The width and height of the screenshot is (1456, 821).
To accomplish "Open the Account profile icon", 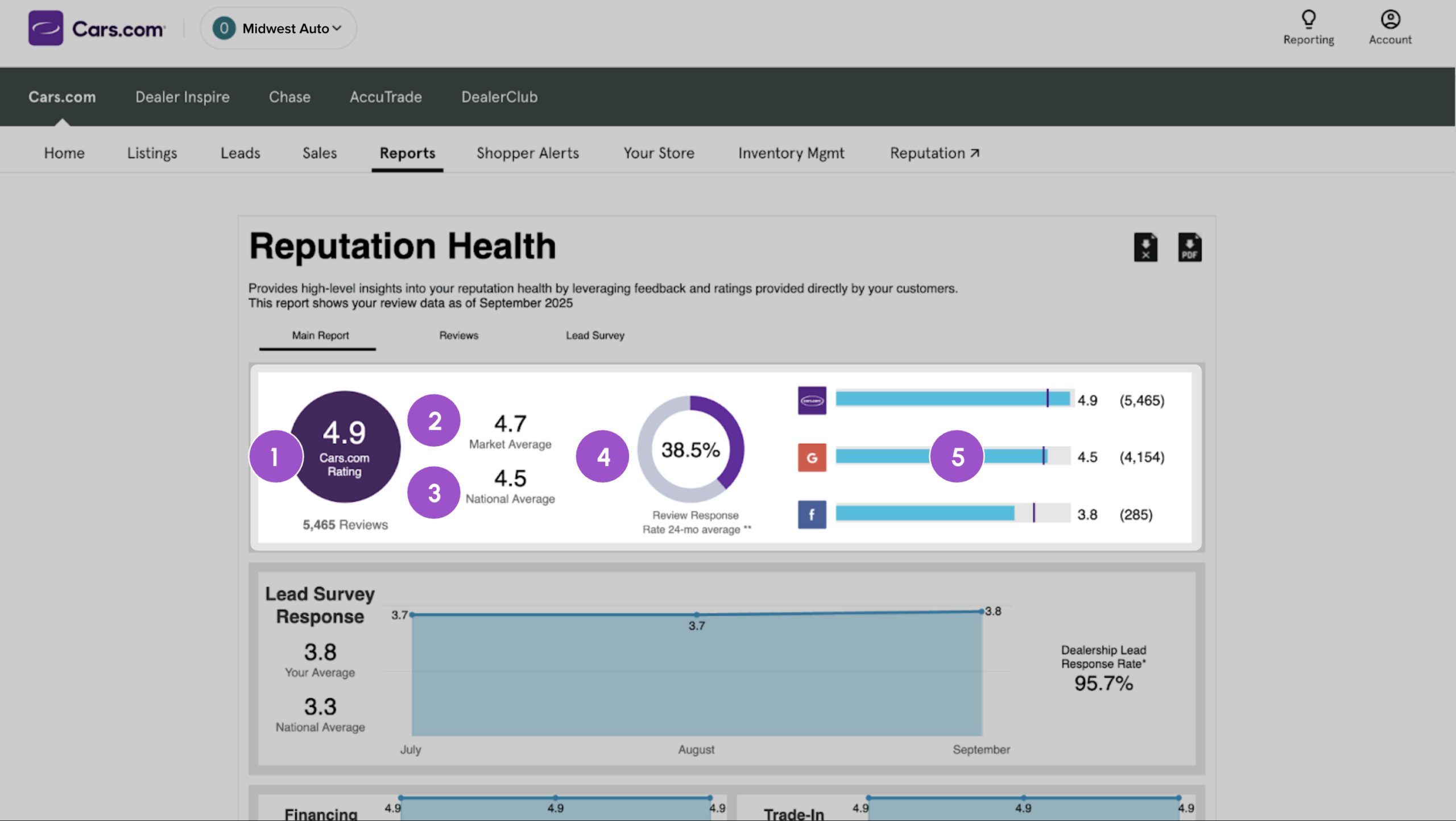I will (1390, 19).
